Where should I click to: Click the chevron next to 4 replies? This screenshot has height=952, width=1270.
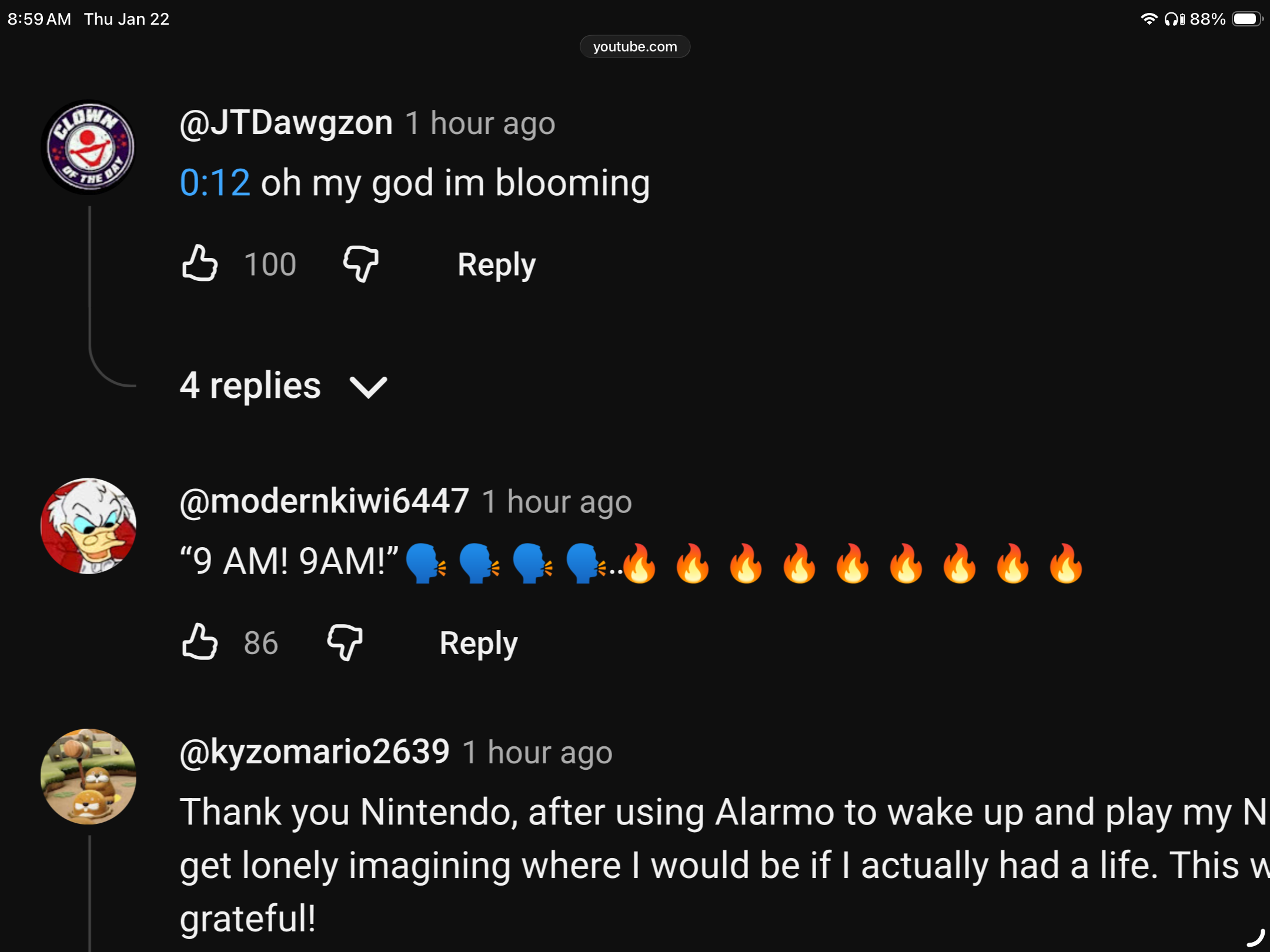coord(369,387)
